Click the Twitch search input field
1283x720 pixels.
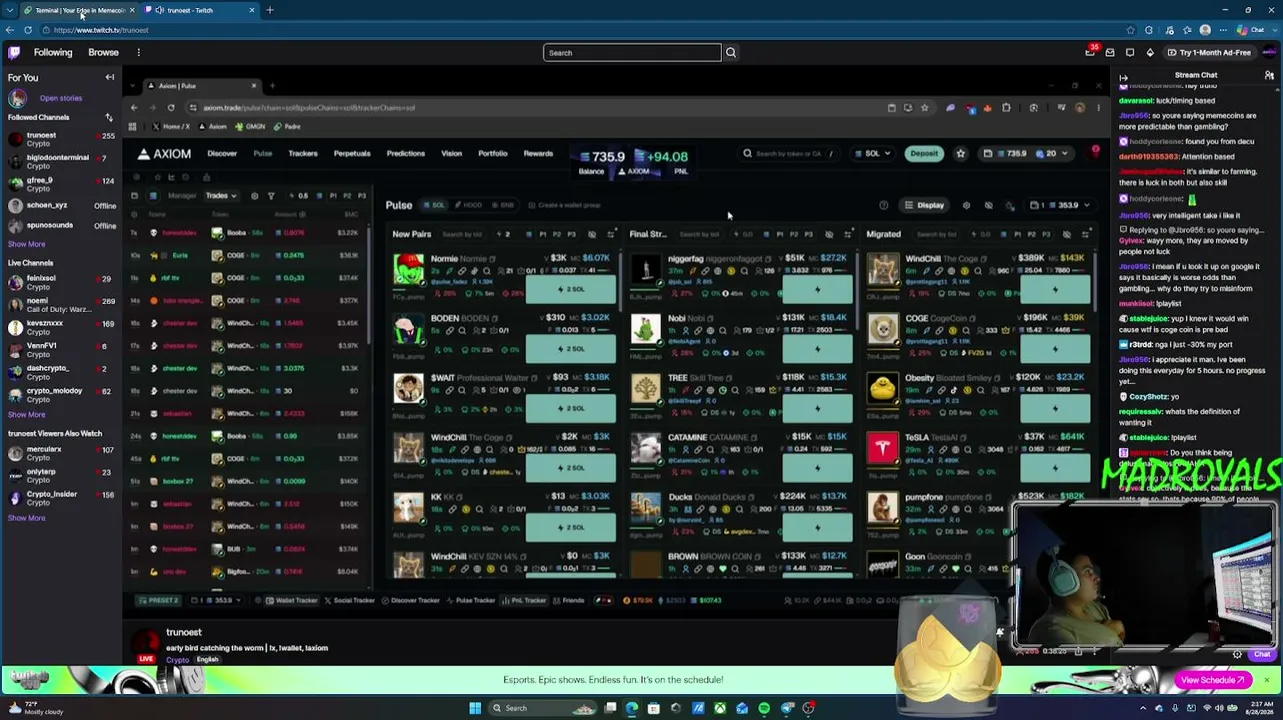pyautogui.click(x=632, y=52)
